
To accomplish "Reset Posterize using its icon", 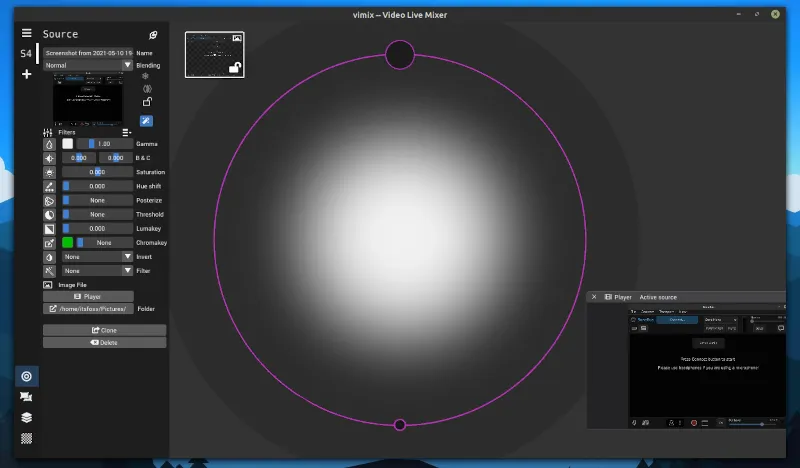I will tap(49, 201).
